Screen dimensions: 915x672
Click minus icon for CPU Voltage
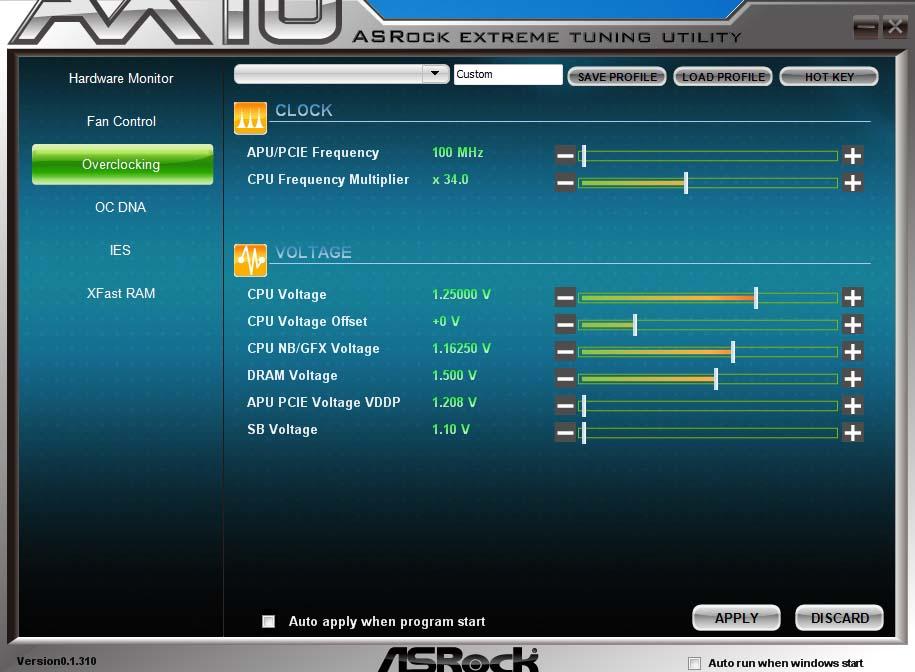[x=565, y=298]
